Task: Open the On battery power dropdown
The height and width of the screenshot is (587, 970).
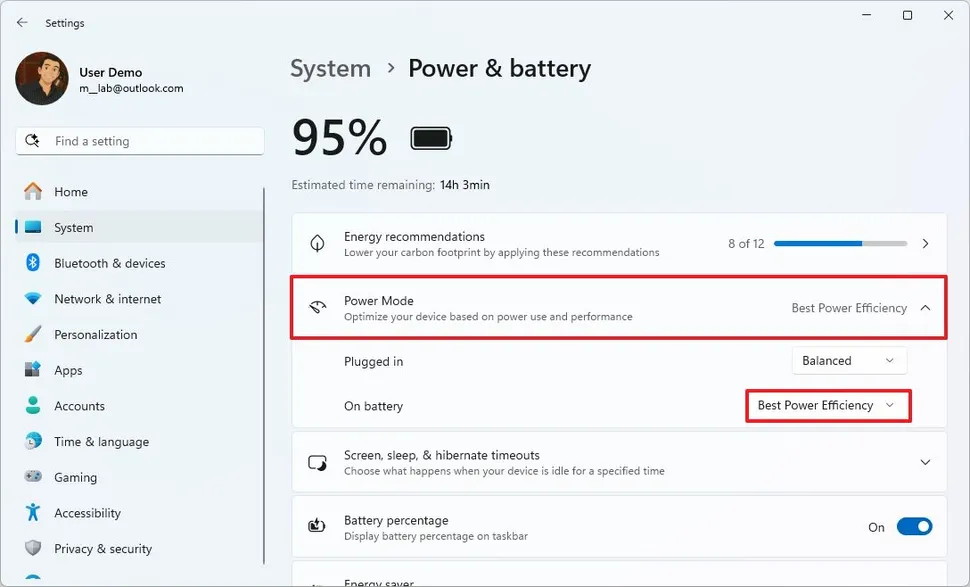Action: click(x=827, y=405)
